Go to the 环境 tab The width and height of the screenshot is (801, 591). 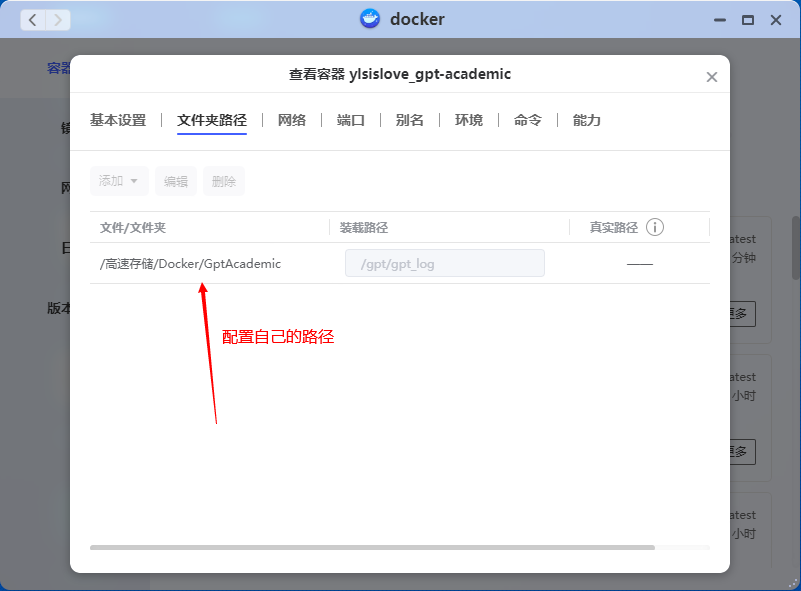[x=469, y=120]
